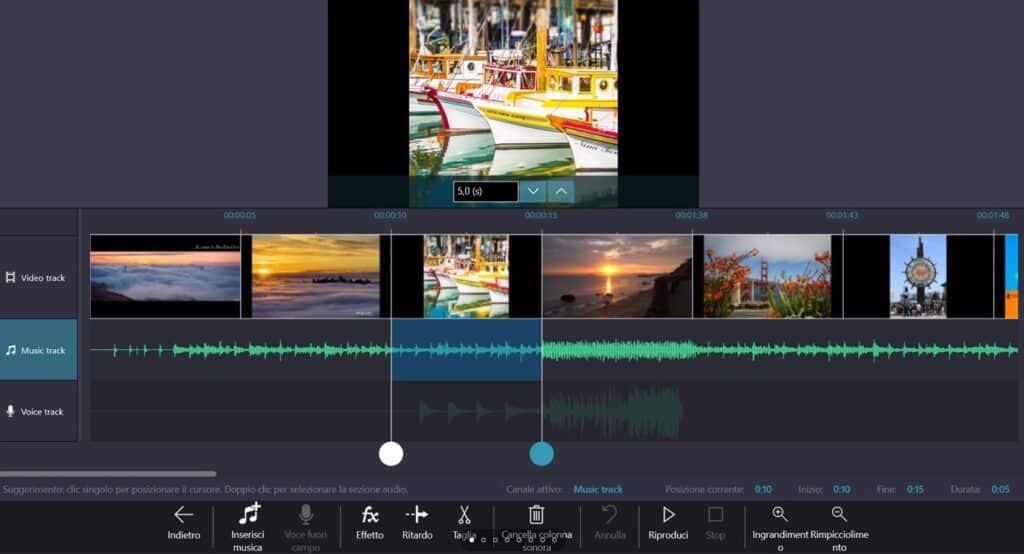Screen dimensions: 1024x554
Task: Click the 00:00:10 ruler mark
Action: tap(391, 215)
